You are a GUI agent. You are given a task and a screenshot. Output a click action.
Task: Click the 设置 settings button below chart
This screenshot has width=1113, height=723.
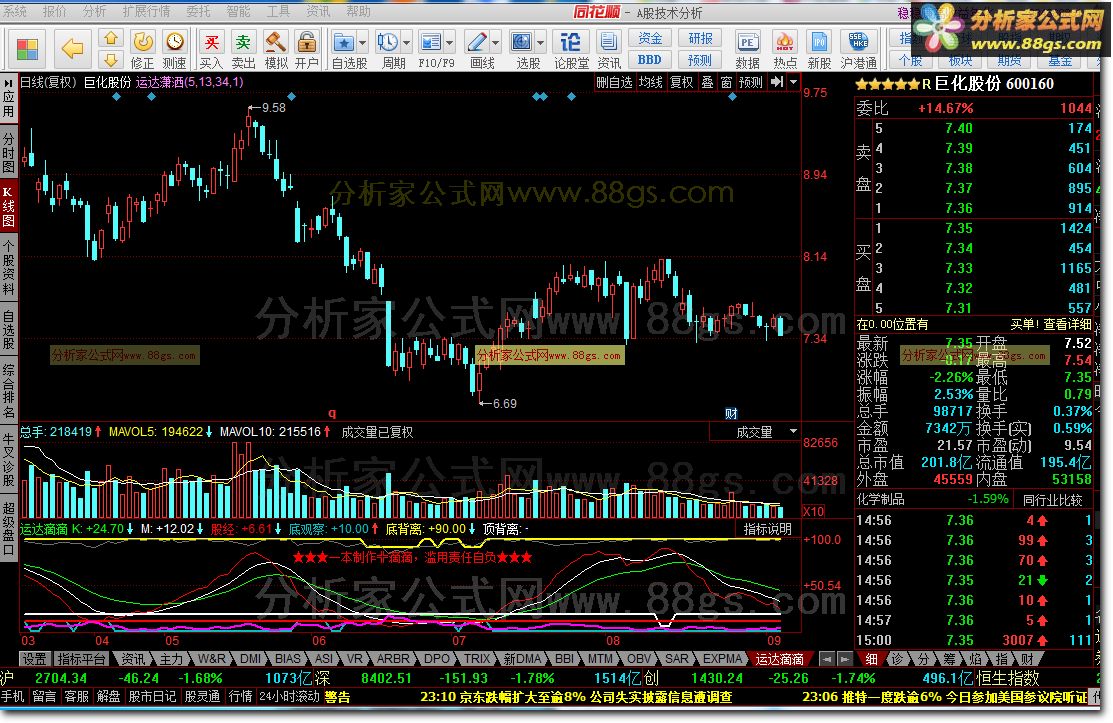pyautogui.click(x=33, y=659)
